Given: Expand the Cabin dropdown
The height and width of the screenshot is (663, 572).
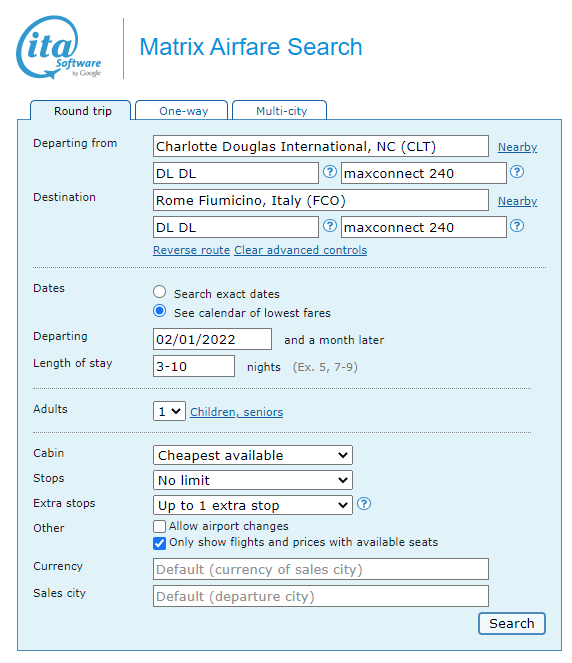Looking at the screenshot, I should point(253,455).
